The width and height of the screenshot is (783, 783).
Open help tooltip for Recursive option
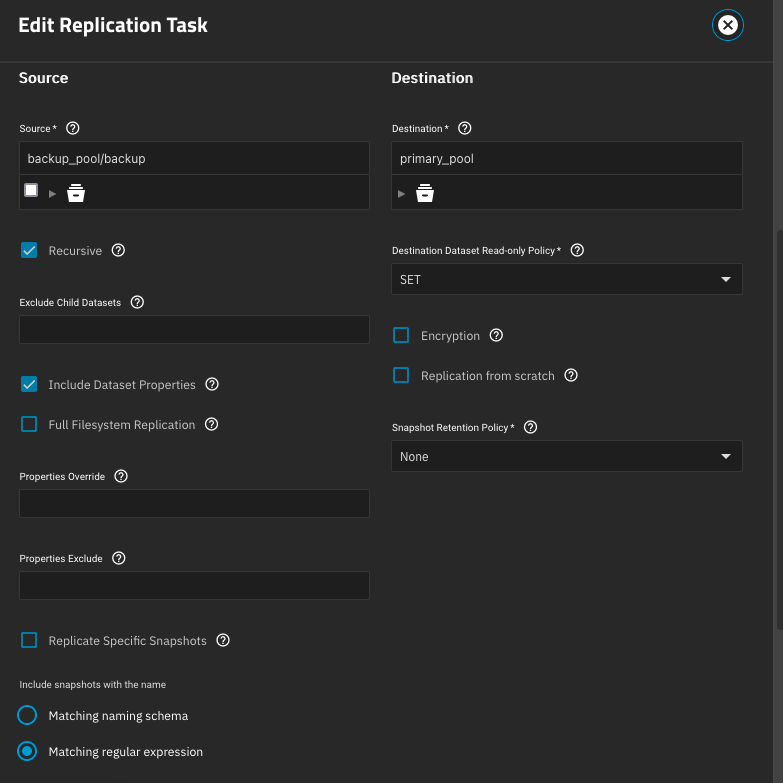(x=118, y=251)
